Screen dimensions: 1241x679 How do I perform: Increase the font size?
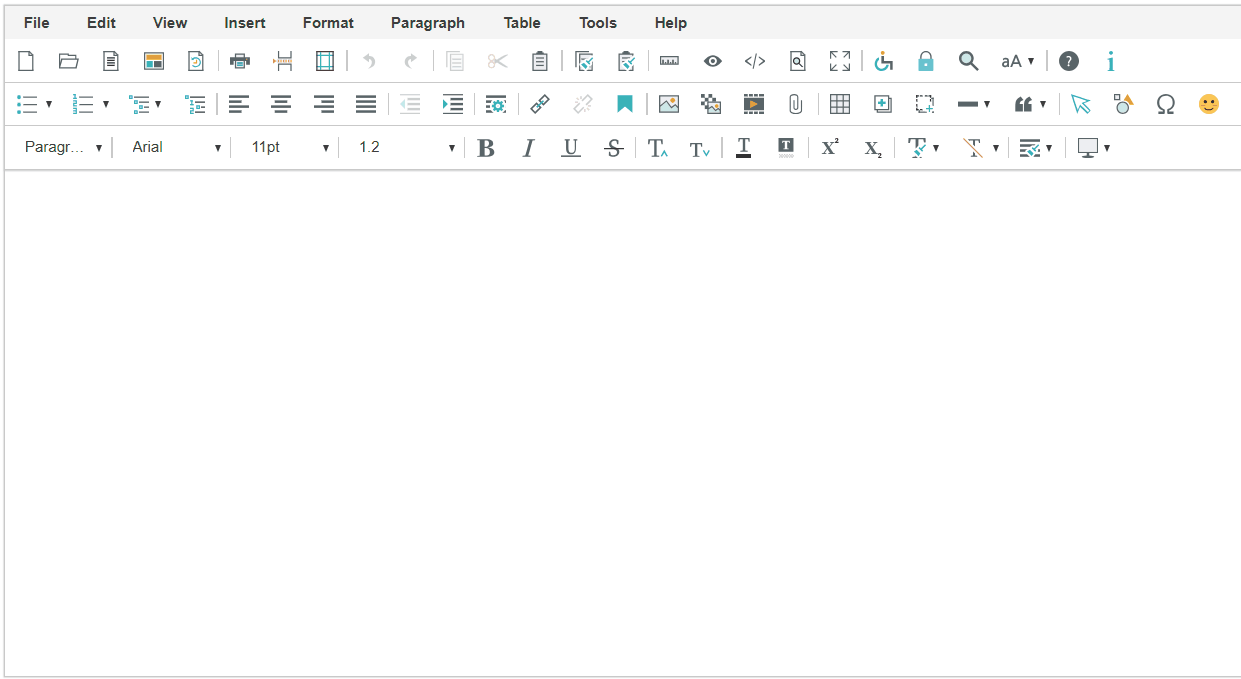tap(657, 148)
